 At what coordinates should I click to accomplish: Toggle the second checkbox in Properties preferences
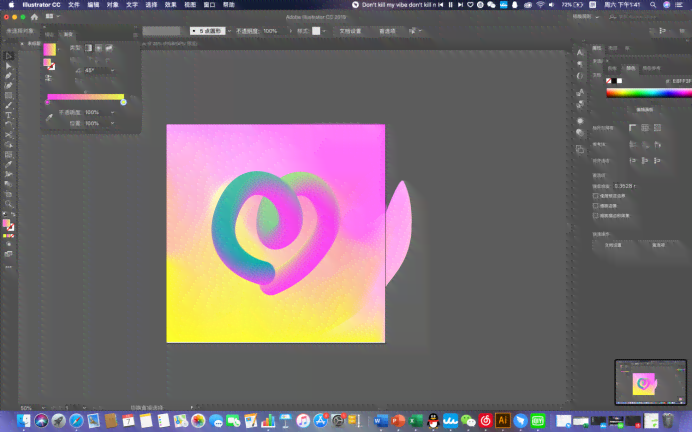tap(595, 206)
